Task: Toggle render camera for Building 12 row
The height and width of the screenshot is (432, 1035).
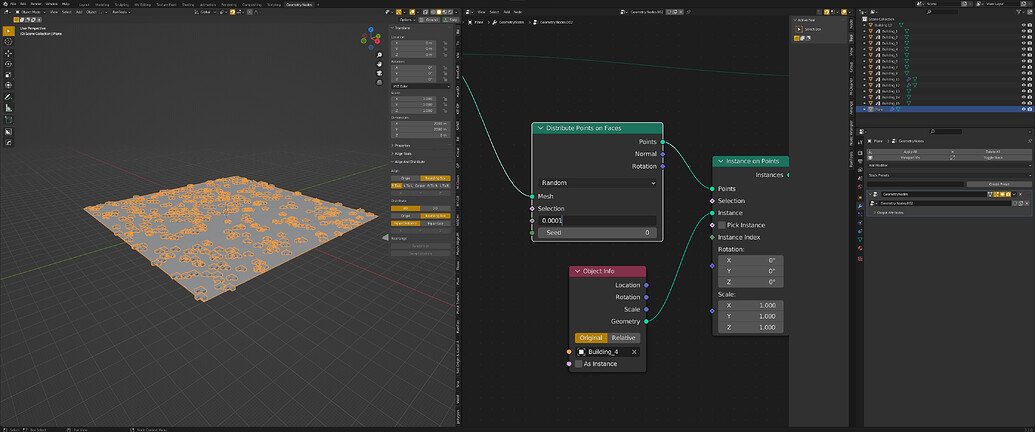Action: 1030,25
